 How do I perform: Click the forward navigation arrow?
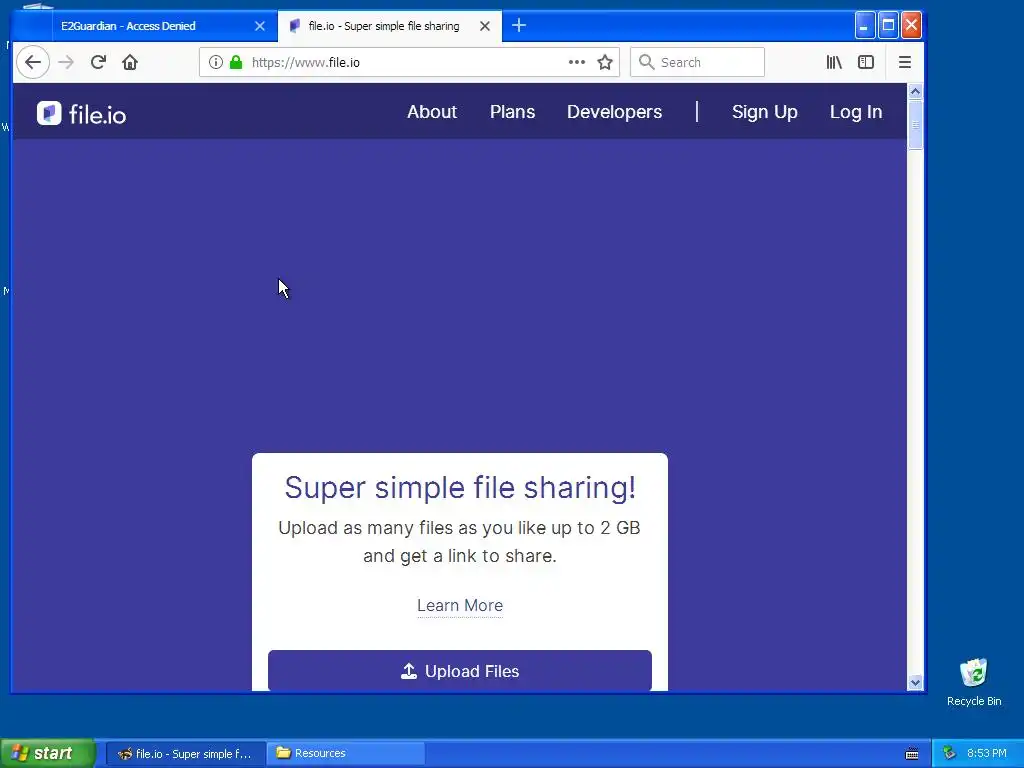66,62
